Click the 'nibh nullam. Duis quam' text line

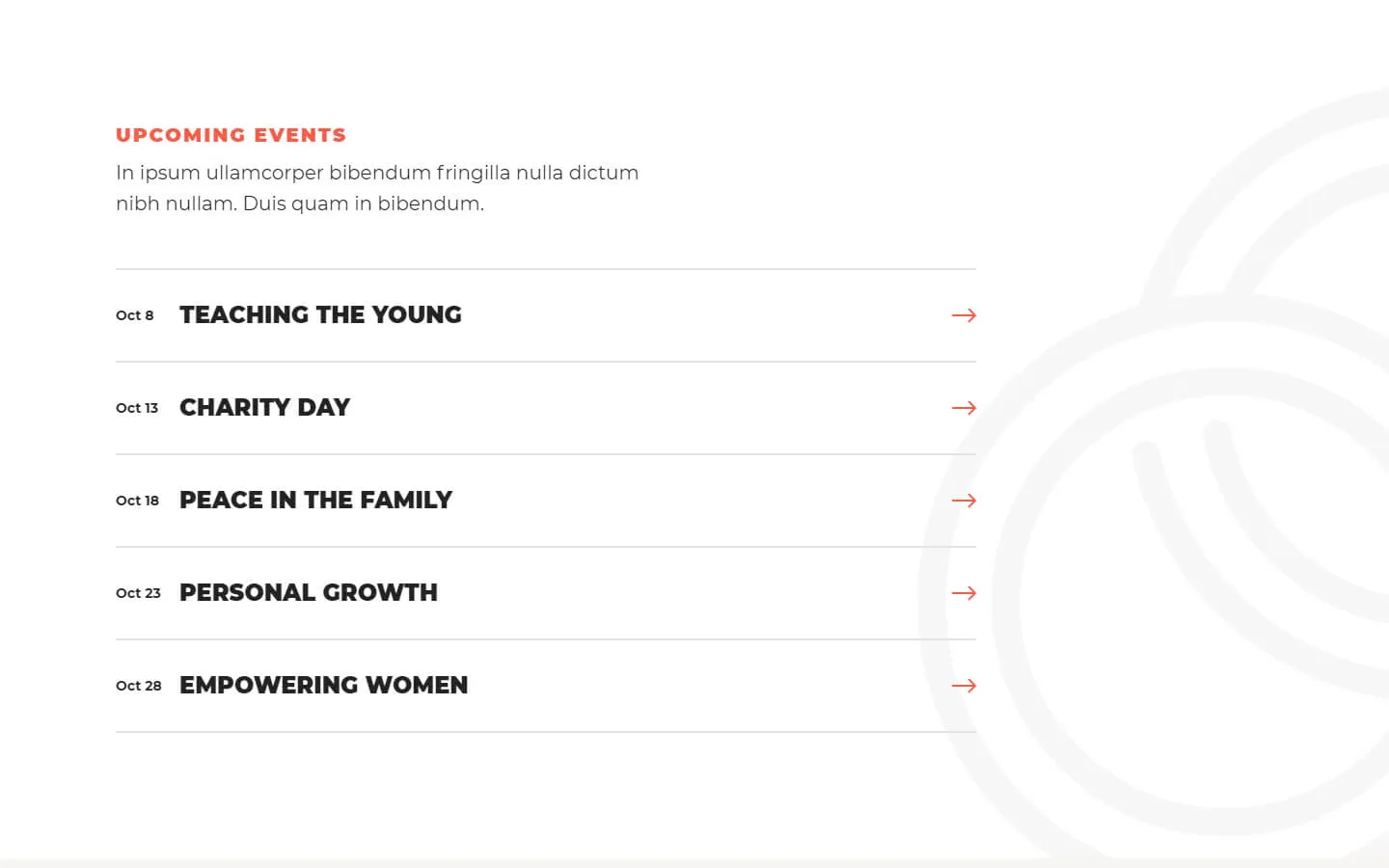click(299, 203)
